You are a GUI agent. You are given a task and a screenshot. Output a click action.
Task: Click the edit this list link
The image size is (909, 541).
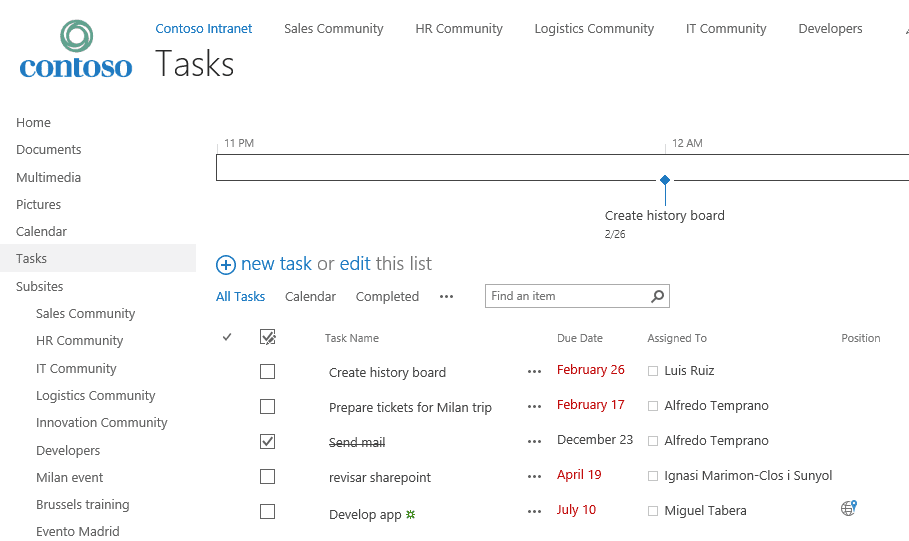click(x=355, y=264)
